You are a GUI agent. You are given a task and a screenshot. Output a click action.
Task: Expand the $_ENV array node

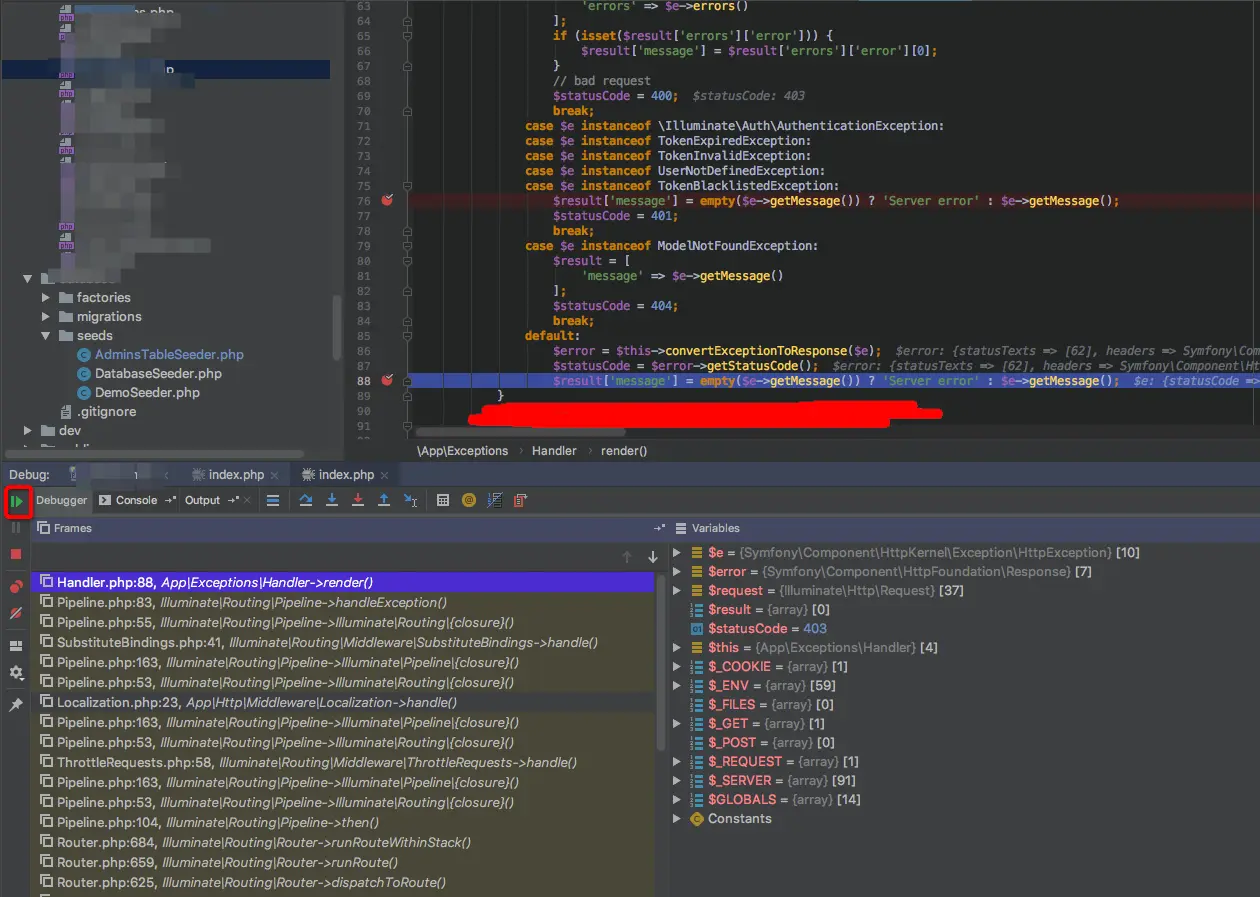(x=677, y=685)
